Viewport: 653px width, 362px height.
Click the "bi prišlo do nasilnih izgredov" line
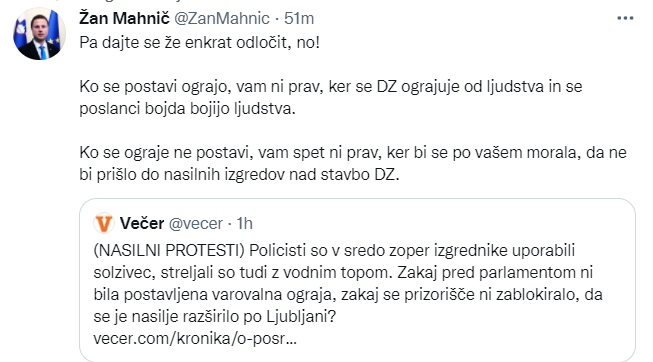point(239,174)
